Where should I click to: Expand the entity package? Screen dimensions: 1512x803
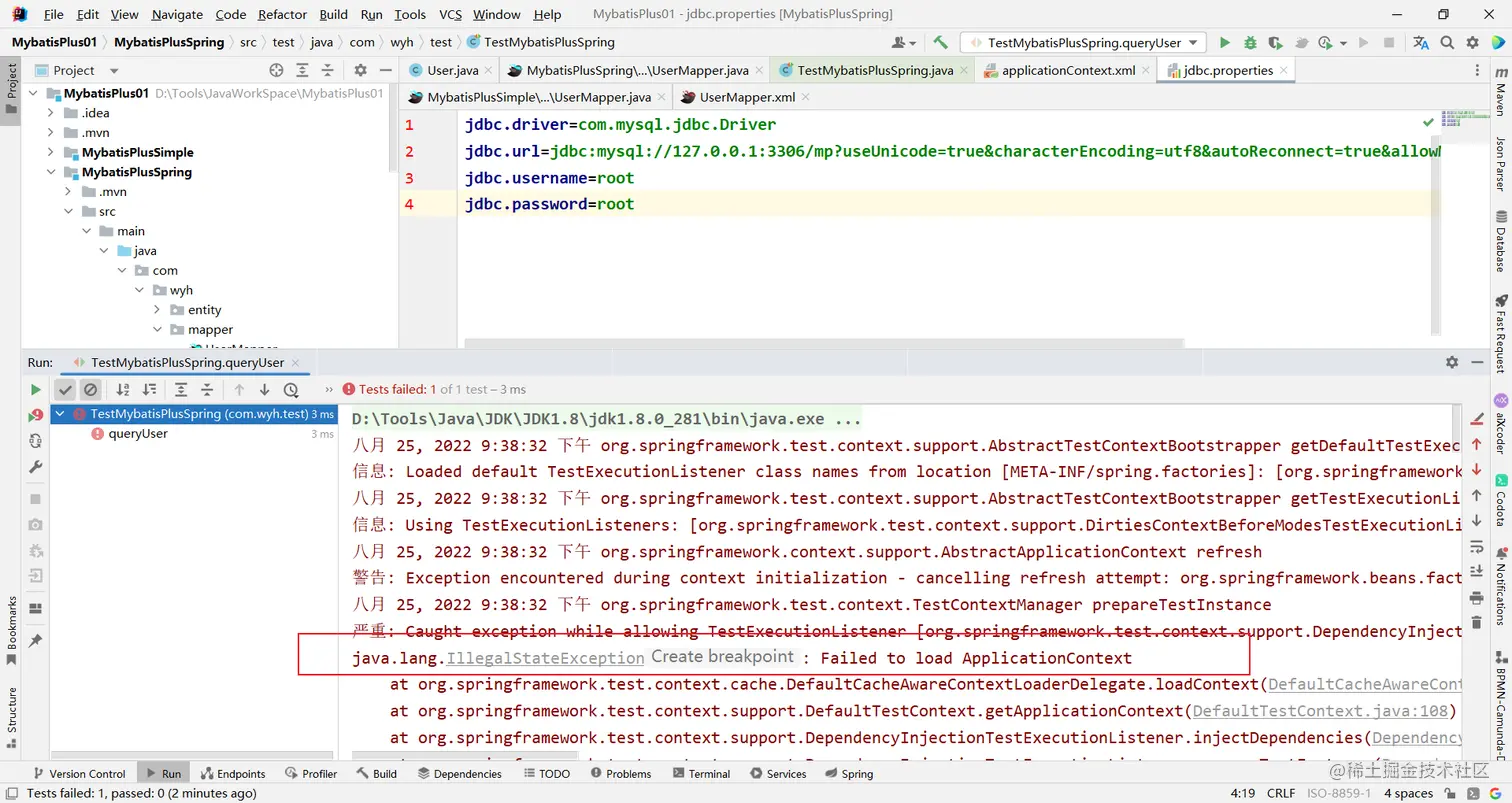[x=157, y=310]
